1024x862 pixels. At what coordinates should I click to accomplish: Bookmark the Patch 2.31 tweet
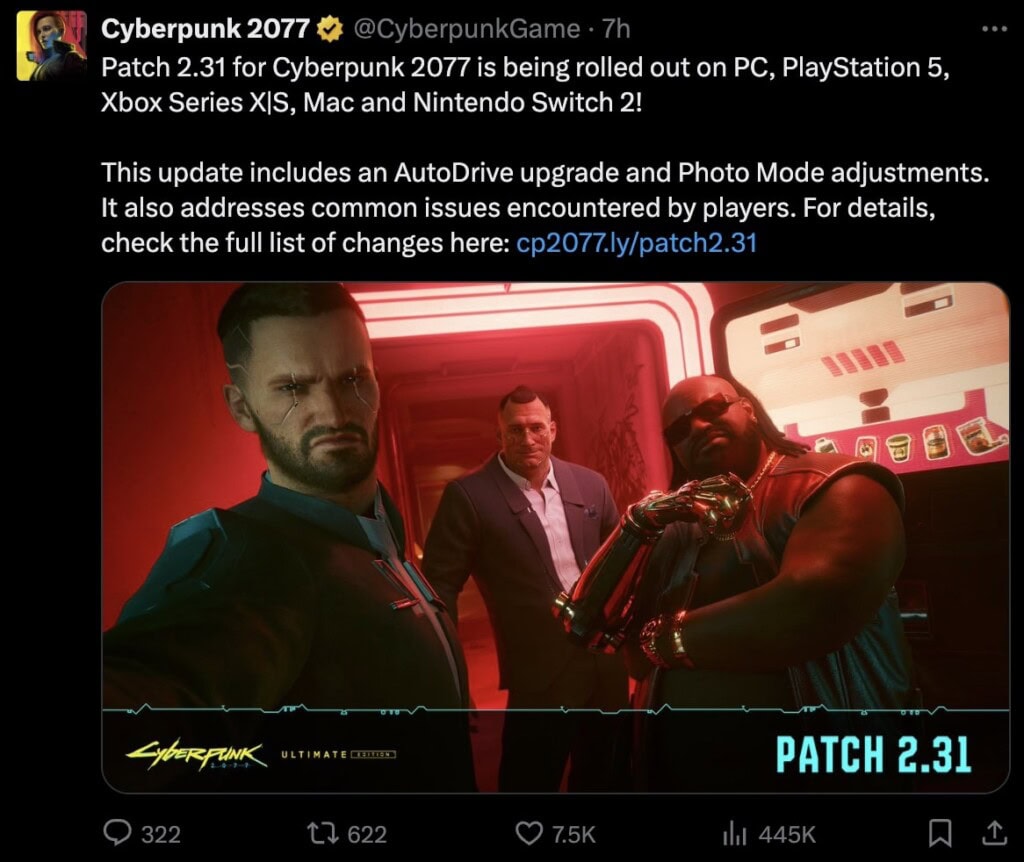point(940,834)
